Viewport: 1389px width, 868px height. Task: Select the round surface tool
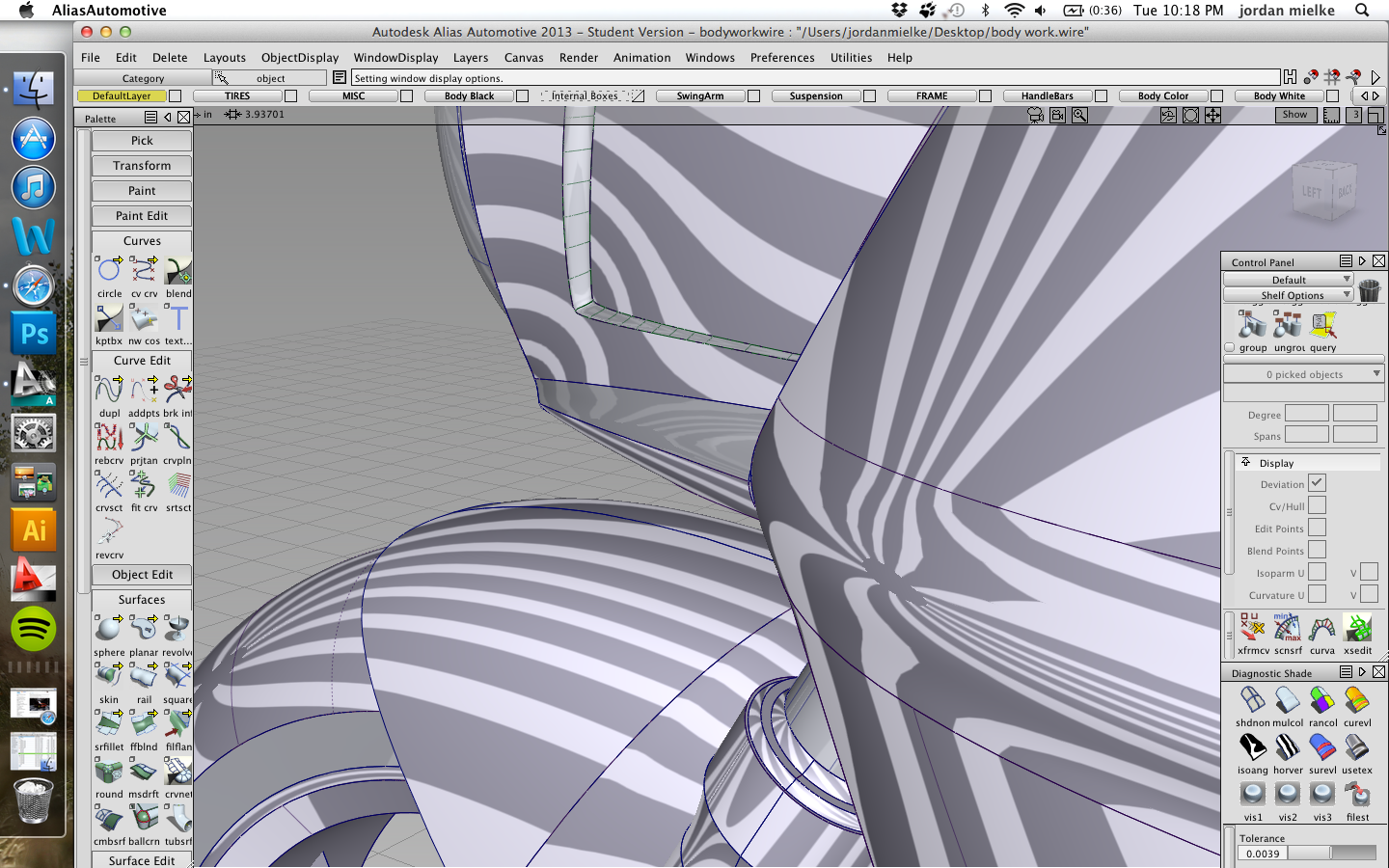click(109, 772)
